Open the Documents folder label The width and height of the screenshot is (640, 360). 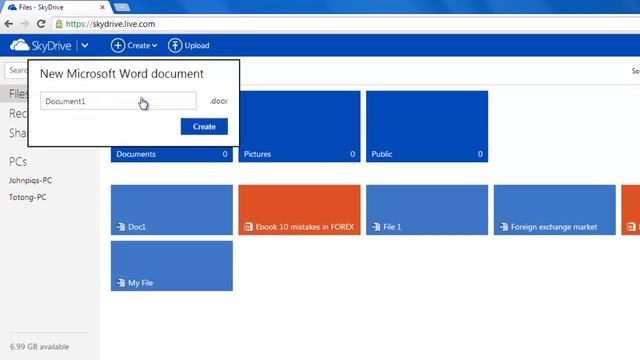(136, 154)
